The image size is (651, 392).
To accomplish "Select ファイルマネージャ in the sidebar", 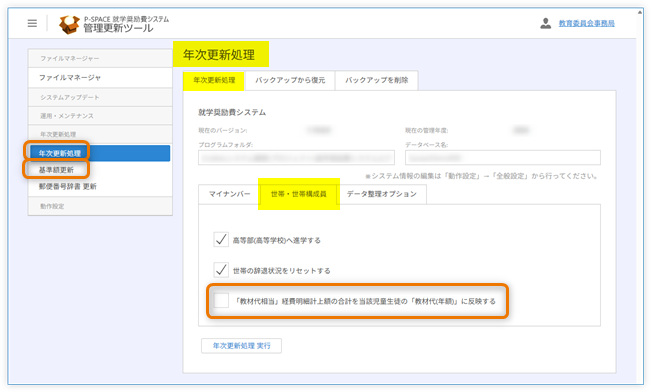I will 100,78.
